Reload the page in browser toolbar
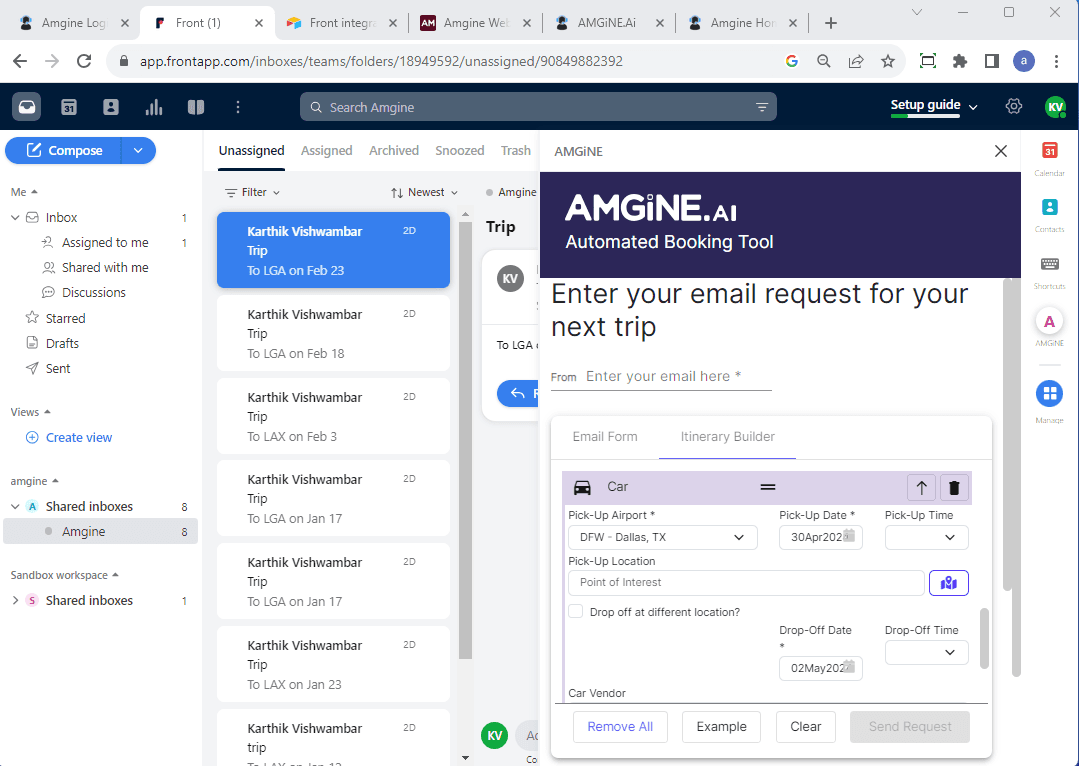The width and height of the screenshot is (1079, 766). [84, 61]
